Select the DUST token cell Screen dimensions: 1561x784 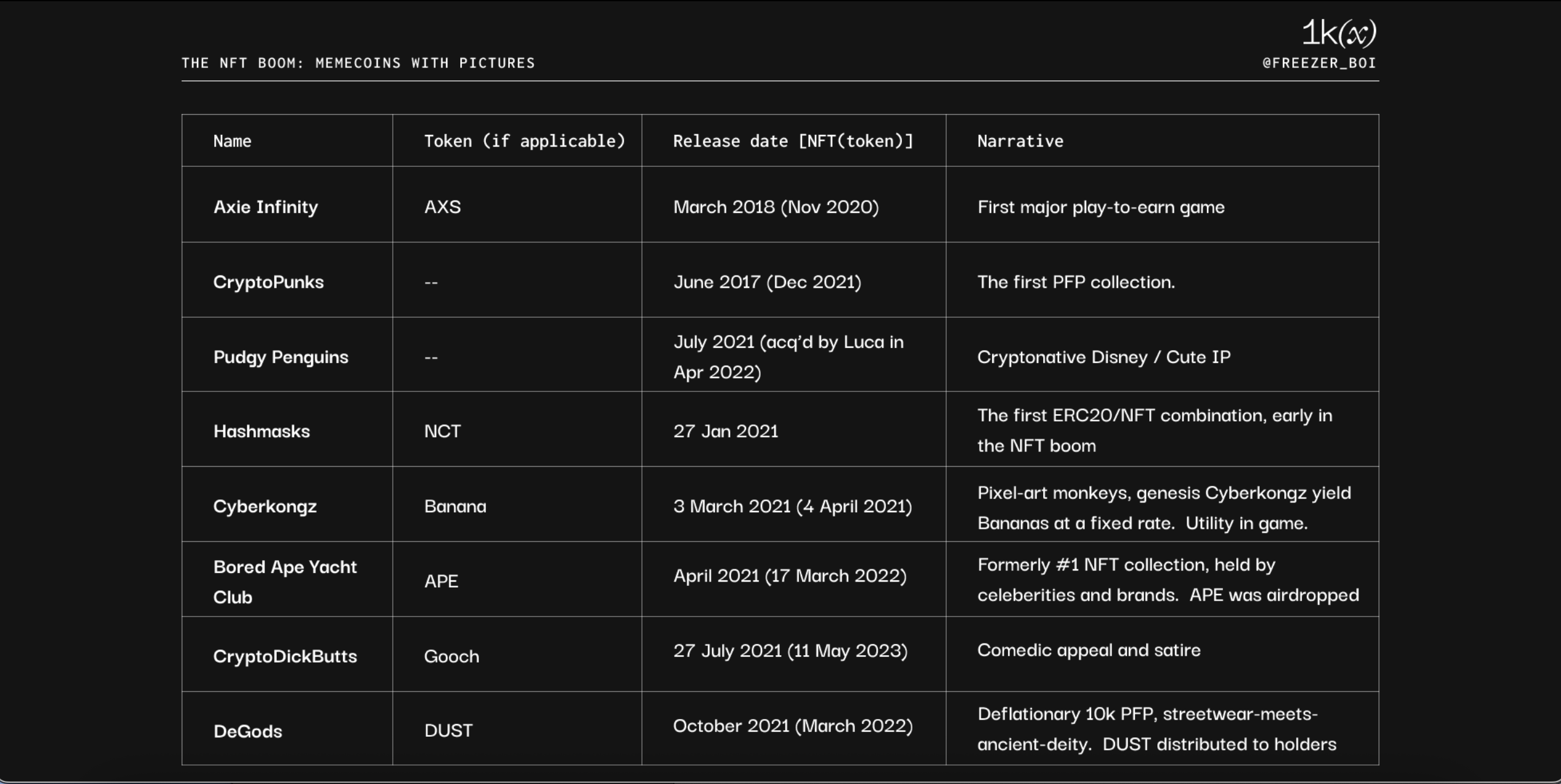point(449,731)
